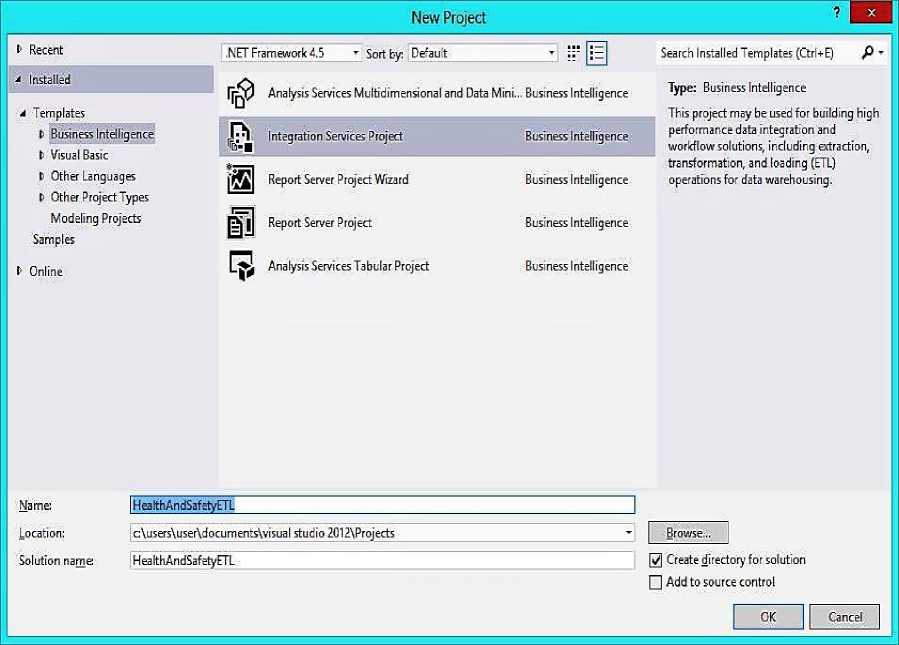Click the project Name field

[x=382, y=505]
